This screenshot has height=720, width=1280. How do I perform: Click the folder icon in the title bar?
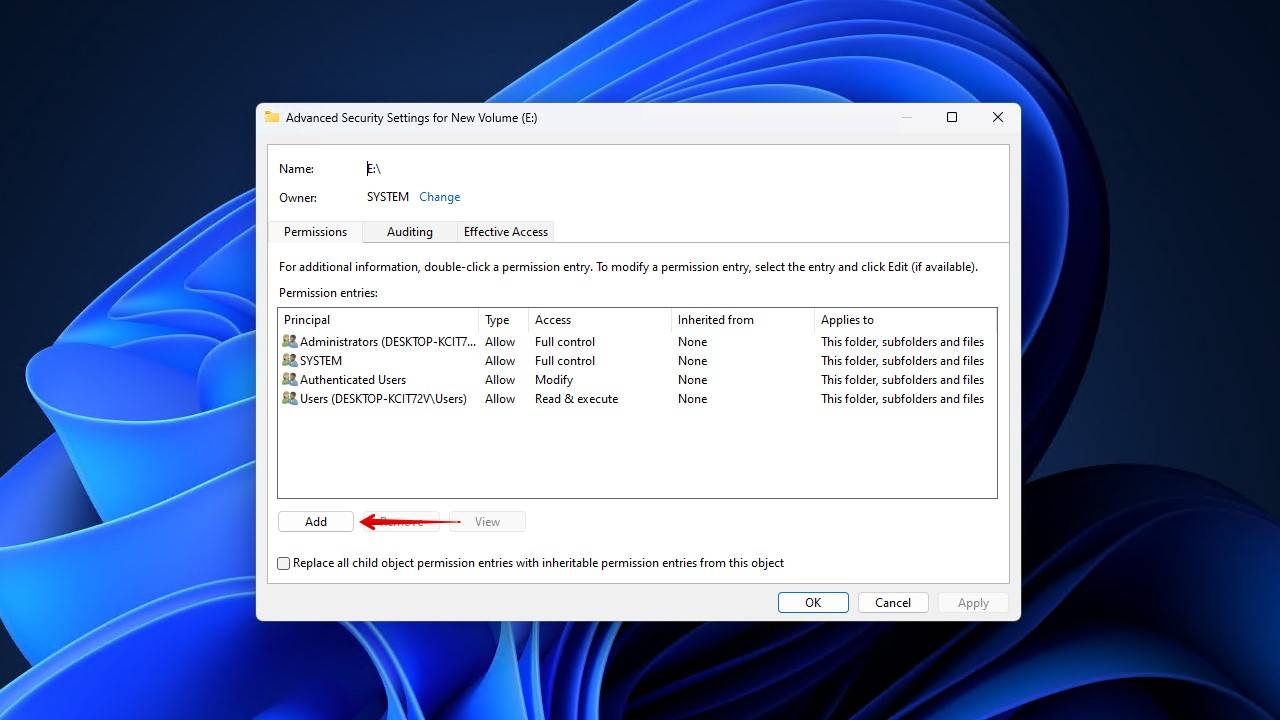coord(272,117)
